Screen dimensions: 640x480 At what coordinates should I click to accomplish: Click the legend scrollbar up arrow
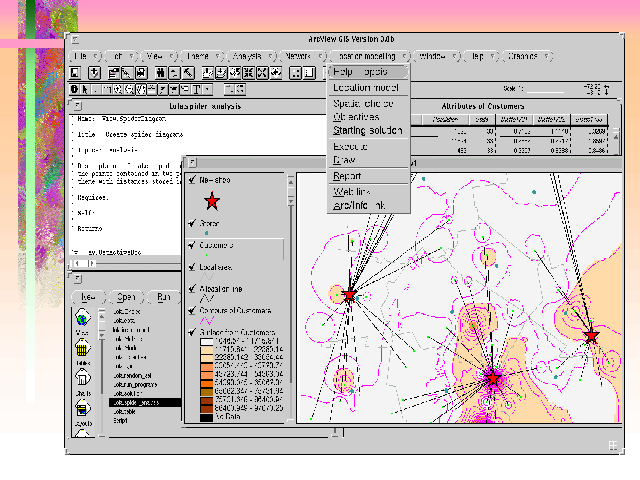[x=291, y=181]
